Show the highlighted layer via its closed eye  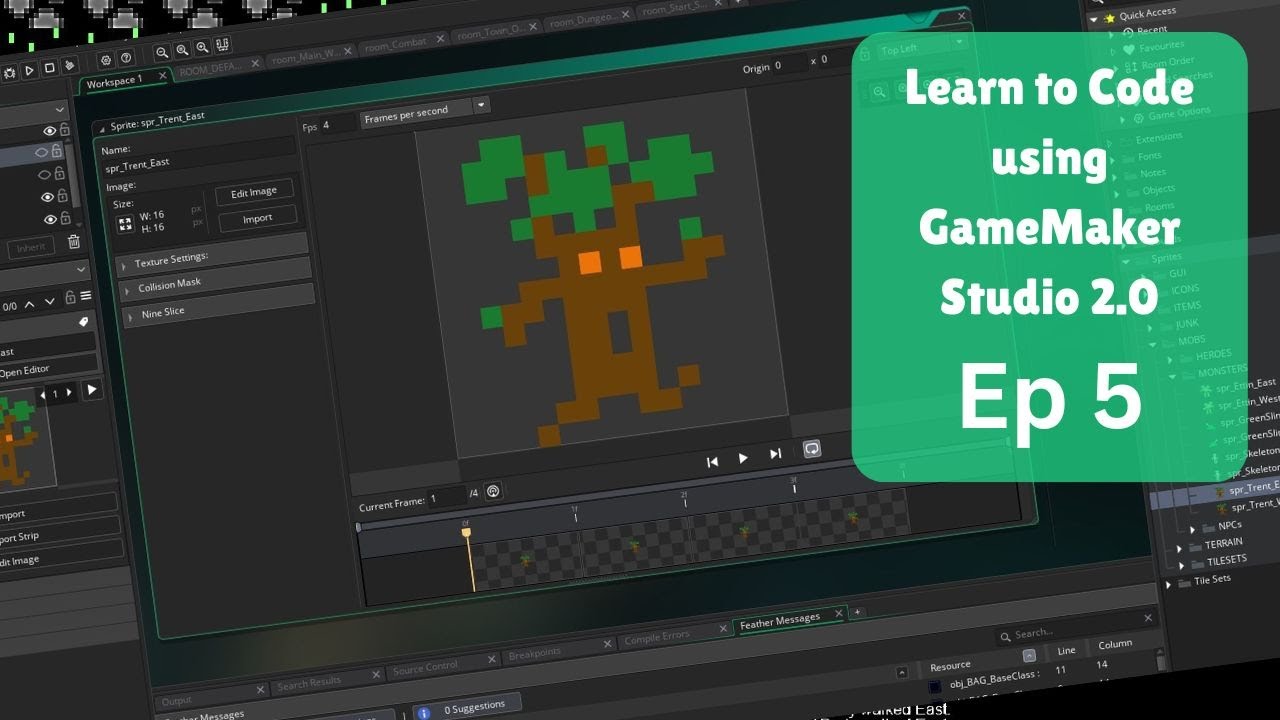[x=42, y=152]
